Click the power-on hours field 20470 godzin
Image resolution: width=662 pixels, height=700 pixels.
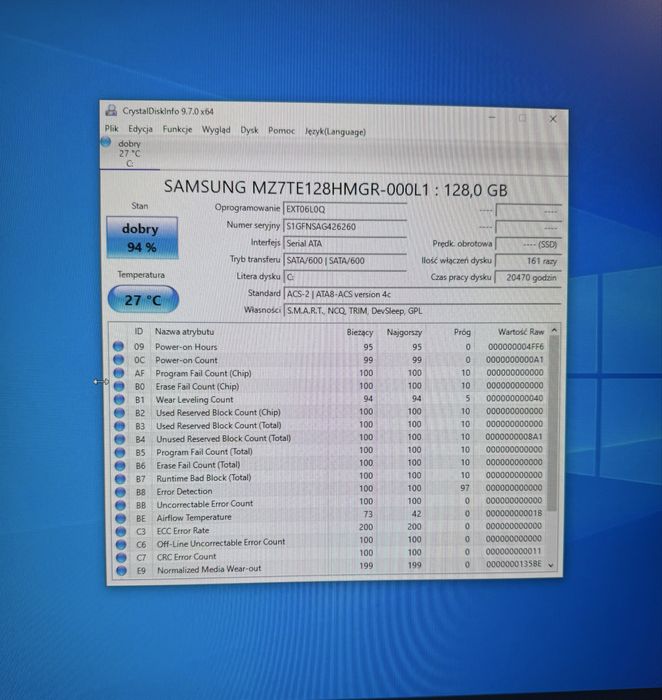pos(528,277)
